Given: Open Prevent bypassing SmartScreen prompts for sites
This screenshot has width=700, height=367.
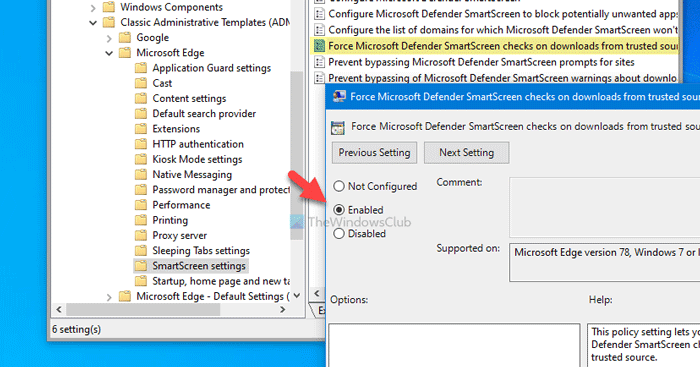Looking at the screenshot, I should point(481,62).
